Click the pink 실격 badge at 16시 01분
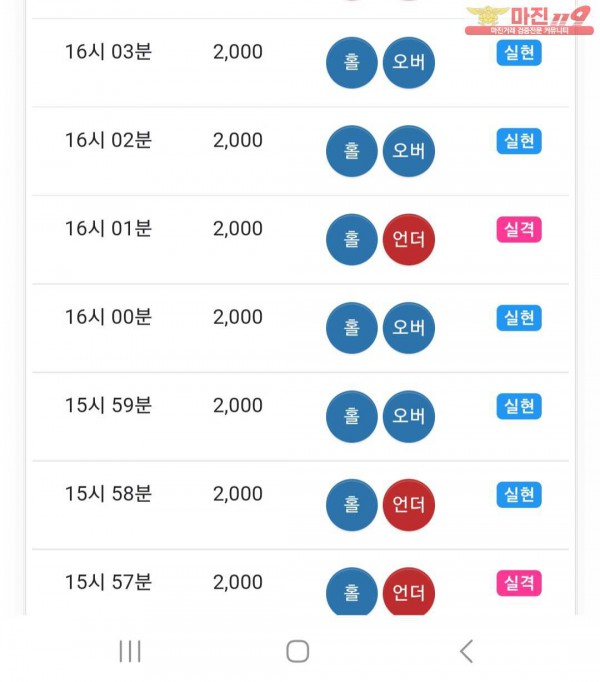This screenshot has height=682, width=600. pyautogui.click(x=519, y=229)
